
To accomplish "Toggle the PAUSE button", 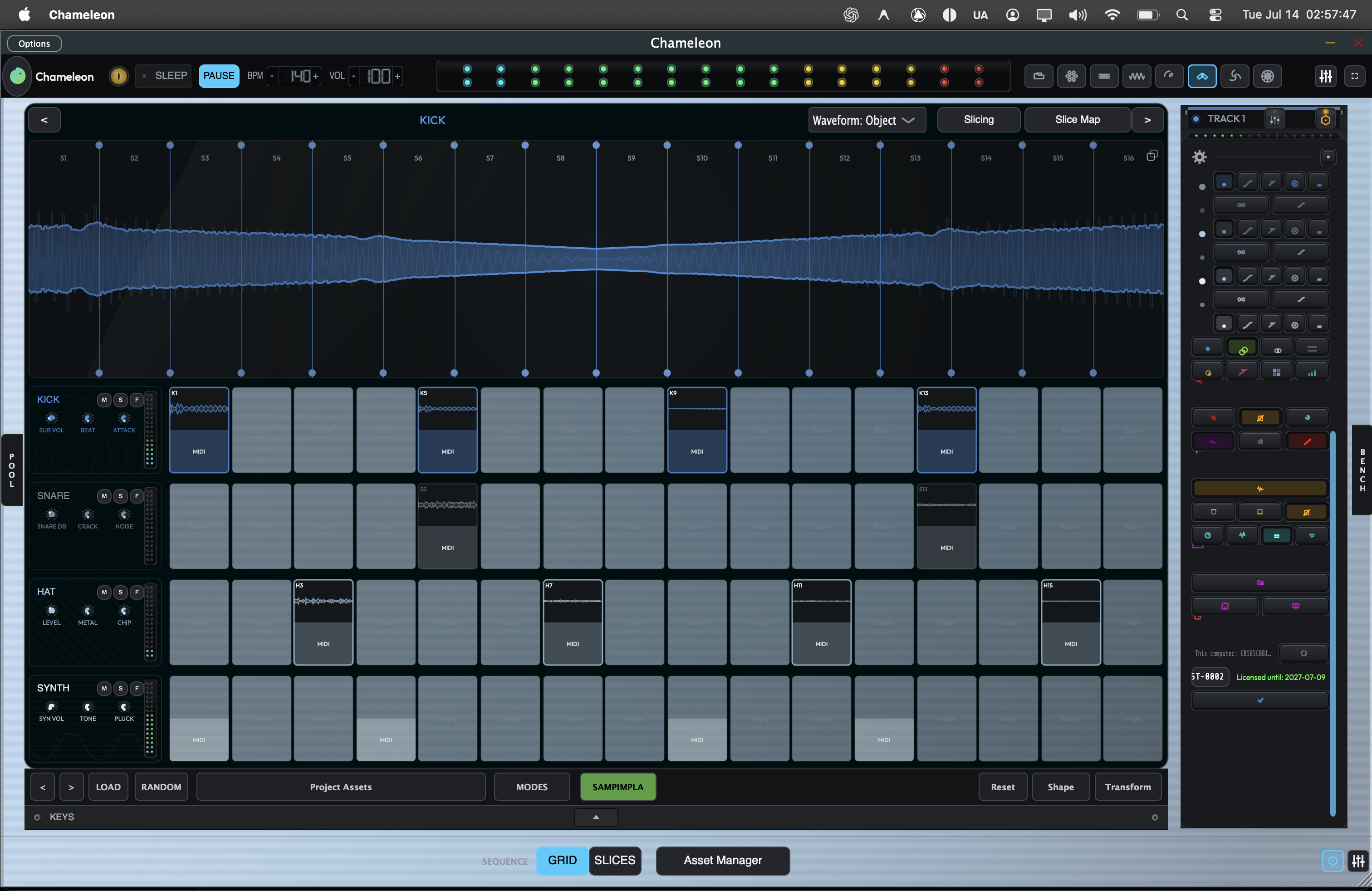I will pyautogui.click(x=219, y=76).
